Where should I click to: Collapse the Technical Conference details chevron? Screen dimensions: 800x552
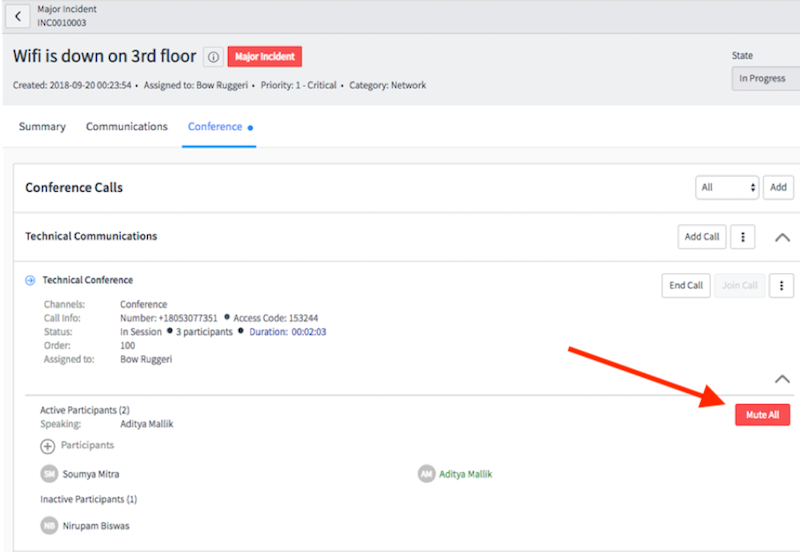point(782,379)
